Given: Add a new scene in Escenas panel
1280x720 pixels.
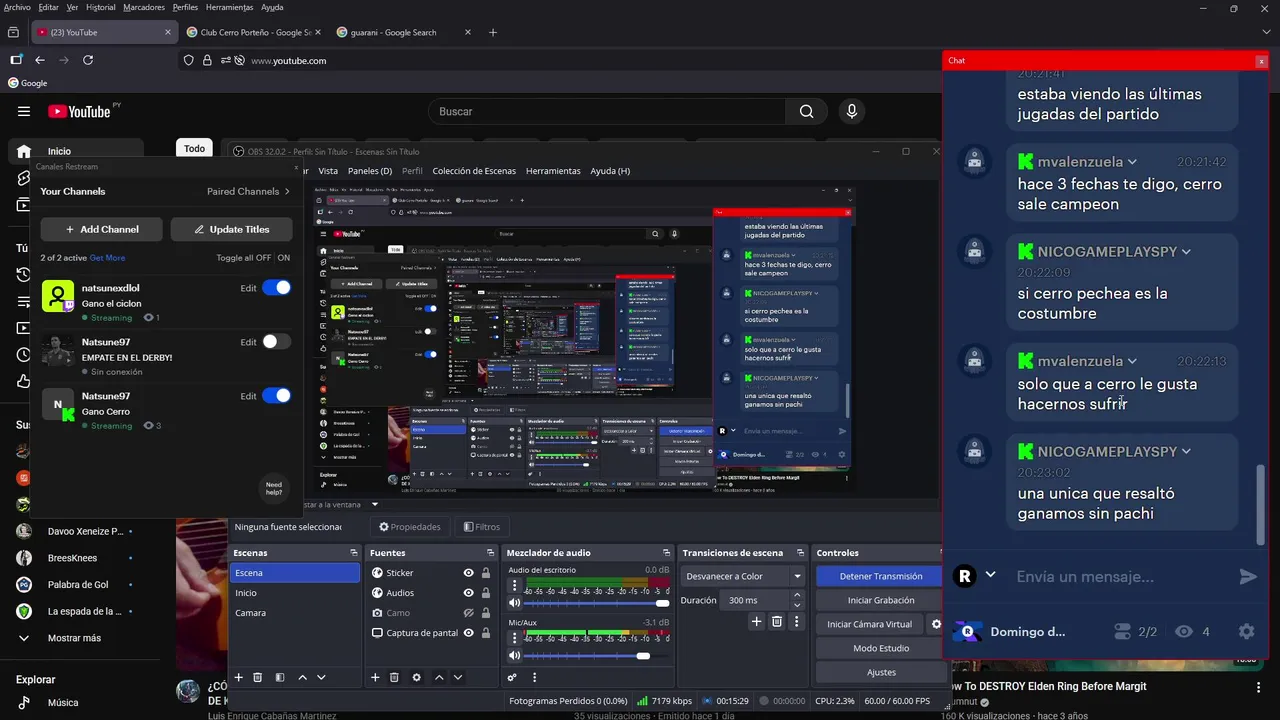Looking at the screenshot, I should click(x=239, y=677).
